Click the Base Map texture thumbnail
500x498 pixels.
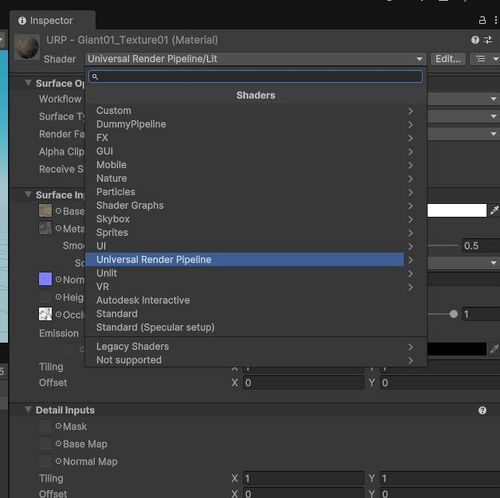pos(45,211)
